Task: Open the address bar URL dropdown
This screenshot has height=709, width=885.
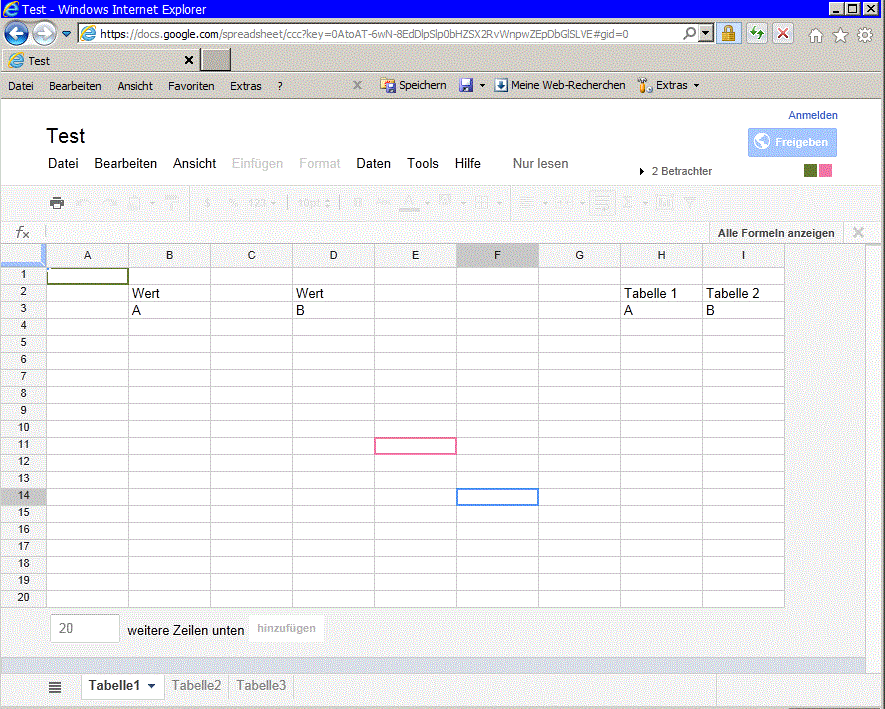Action: pyautogui.click(x=707, y=33)
